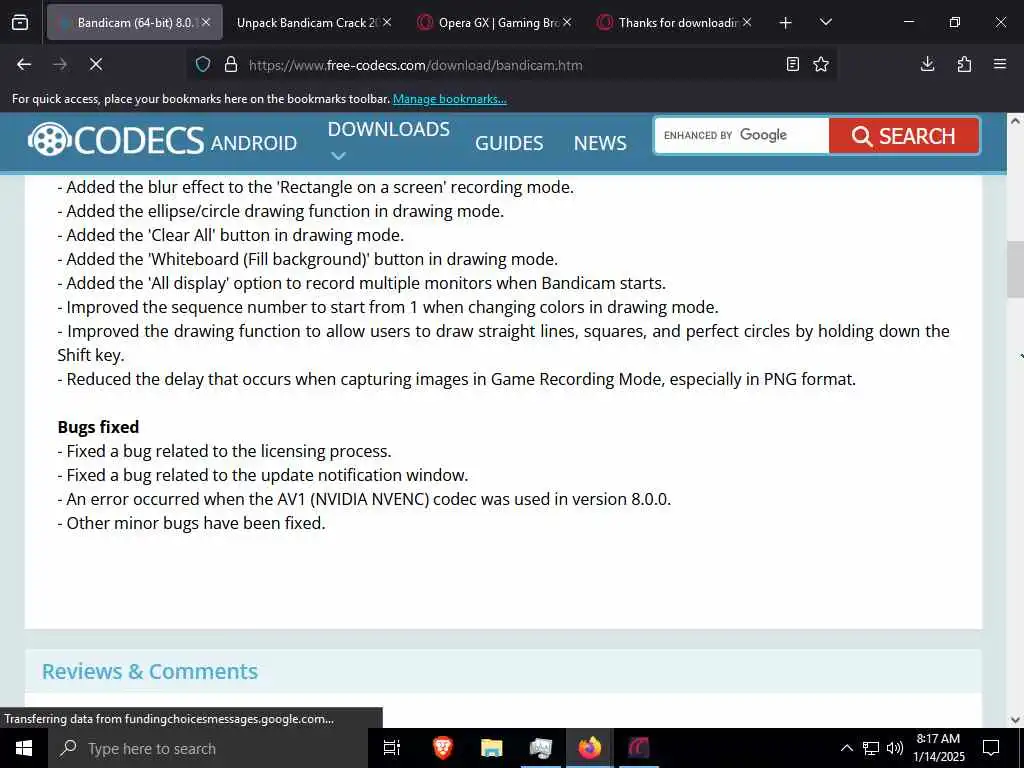Stop loading the current page
This screenshot has width=1024, height=768.
(x=96, y=64)
